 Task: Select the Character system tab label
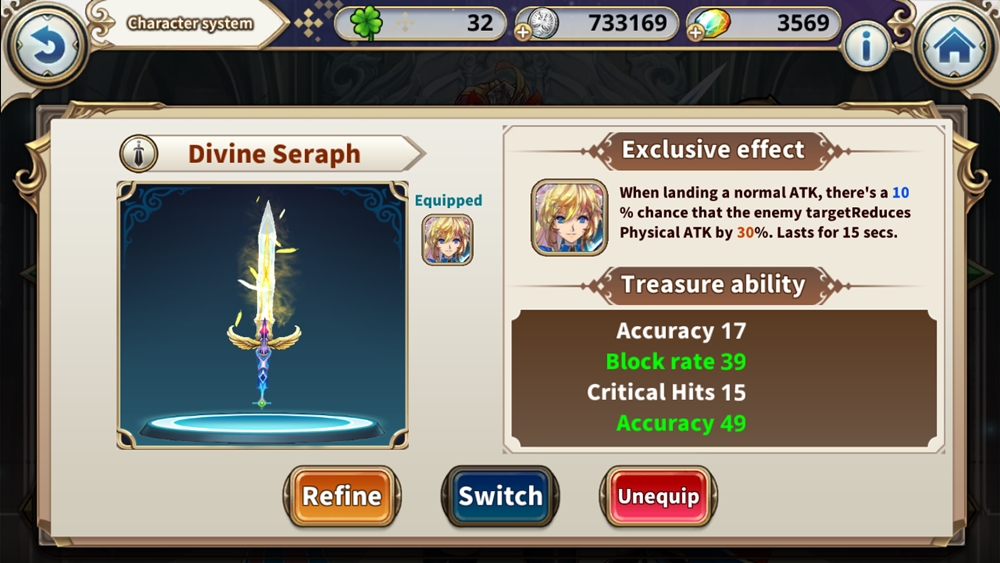pos(190,24)
